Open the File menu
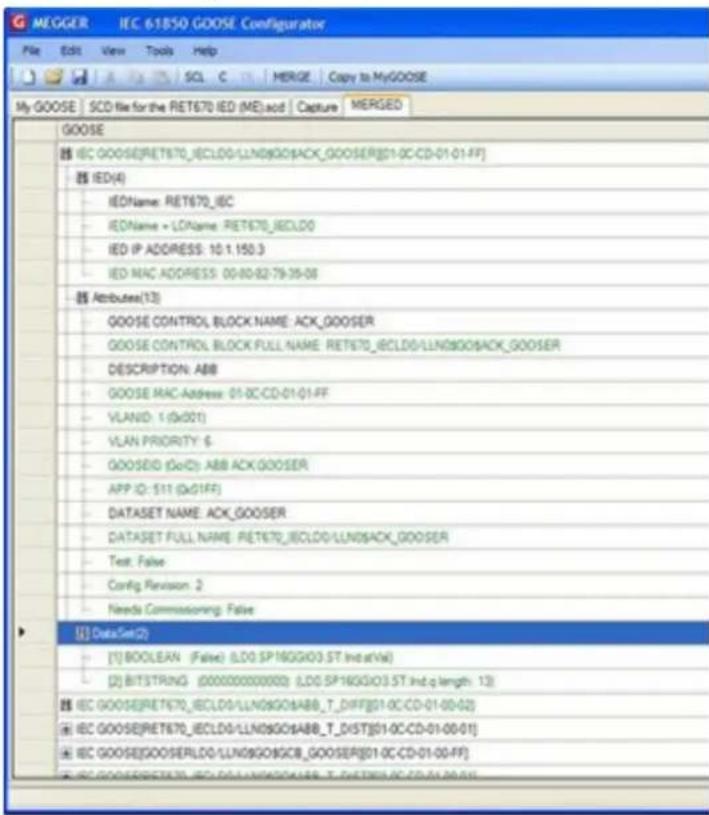This screenshot has width=709, height=815. pos(31,50)
